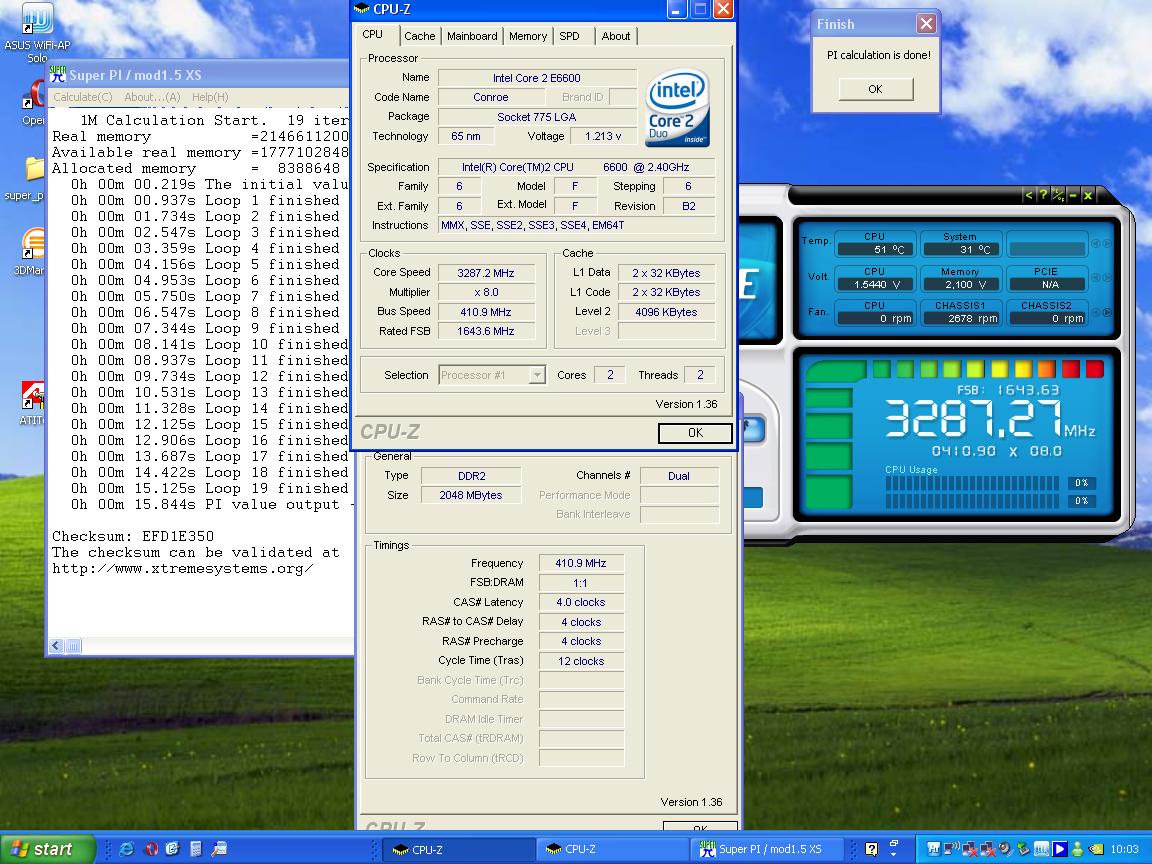Click the Voltage 1.213 v value

603,137
